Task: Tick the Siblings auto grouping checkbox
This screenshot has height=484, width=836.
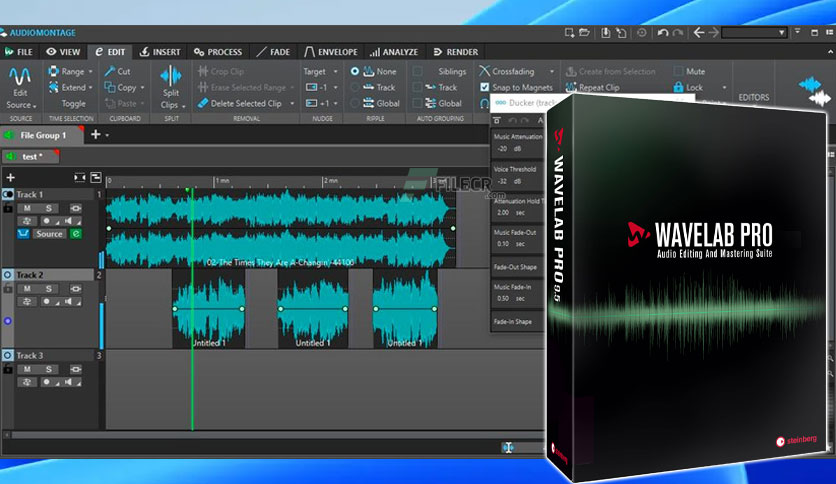Action: pos(417,71)
